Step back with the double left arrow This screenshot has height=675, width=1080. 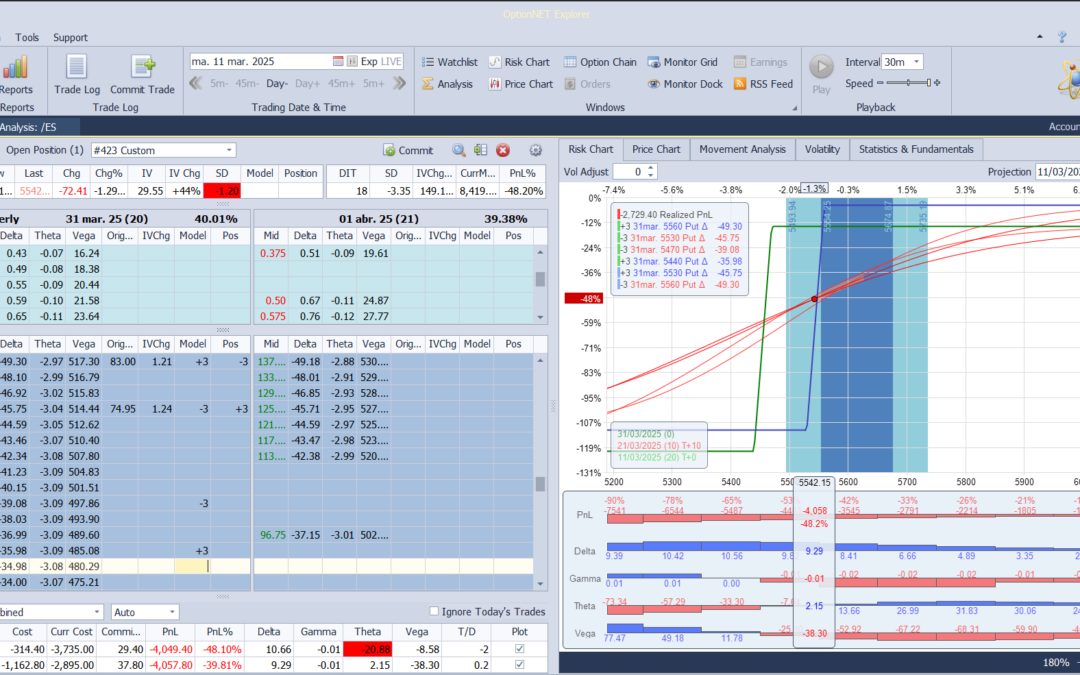coord(196,83)
